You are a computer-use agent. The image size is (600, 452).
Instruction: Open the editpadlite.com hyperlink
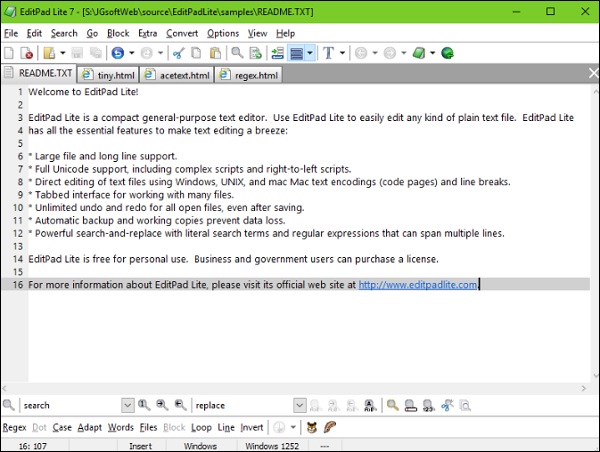tap(419, 285)
